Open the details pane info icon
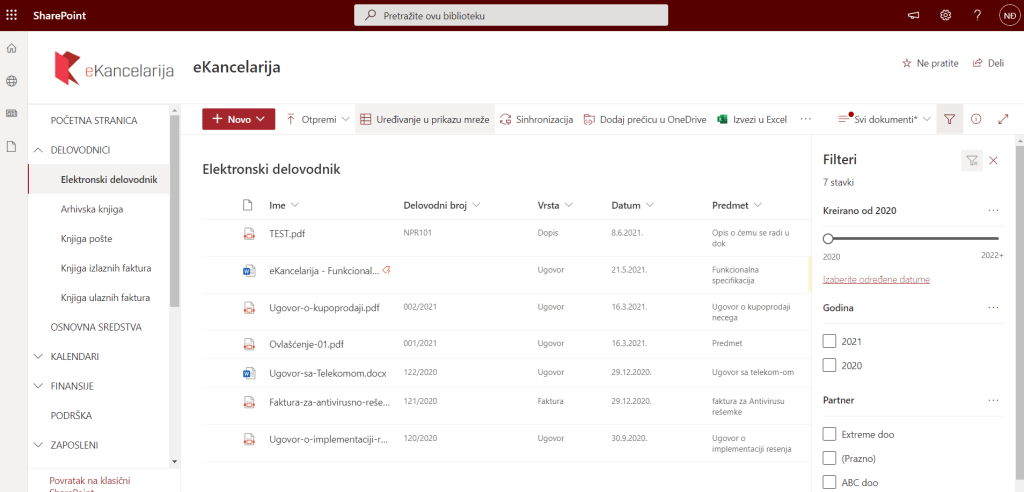This screenshot has height=492, width=1024. (976, 119)
